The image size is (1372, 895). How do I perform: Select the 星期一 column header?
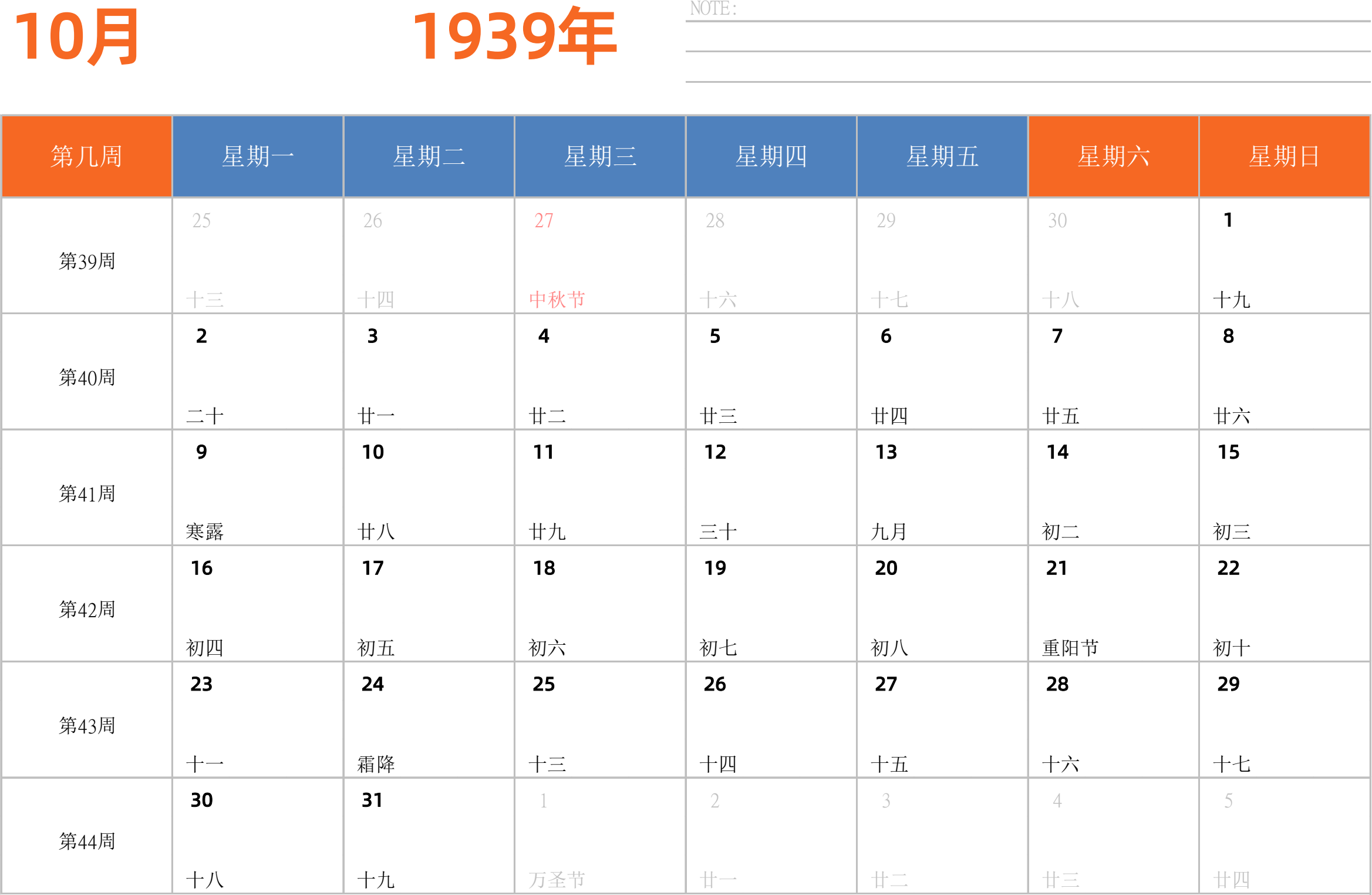[258, 156]
